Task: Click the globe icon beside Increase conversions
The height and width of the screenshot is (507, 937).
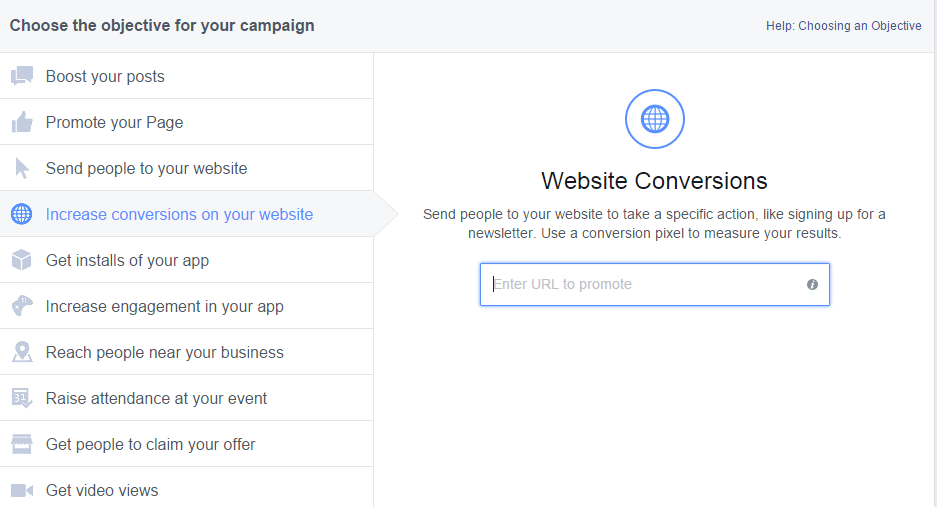Action: click(21, 214)
